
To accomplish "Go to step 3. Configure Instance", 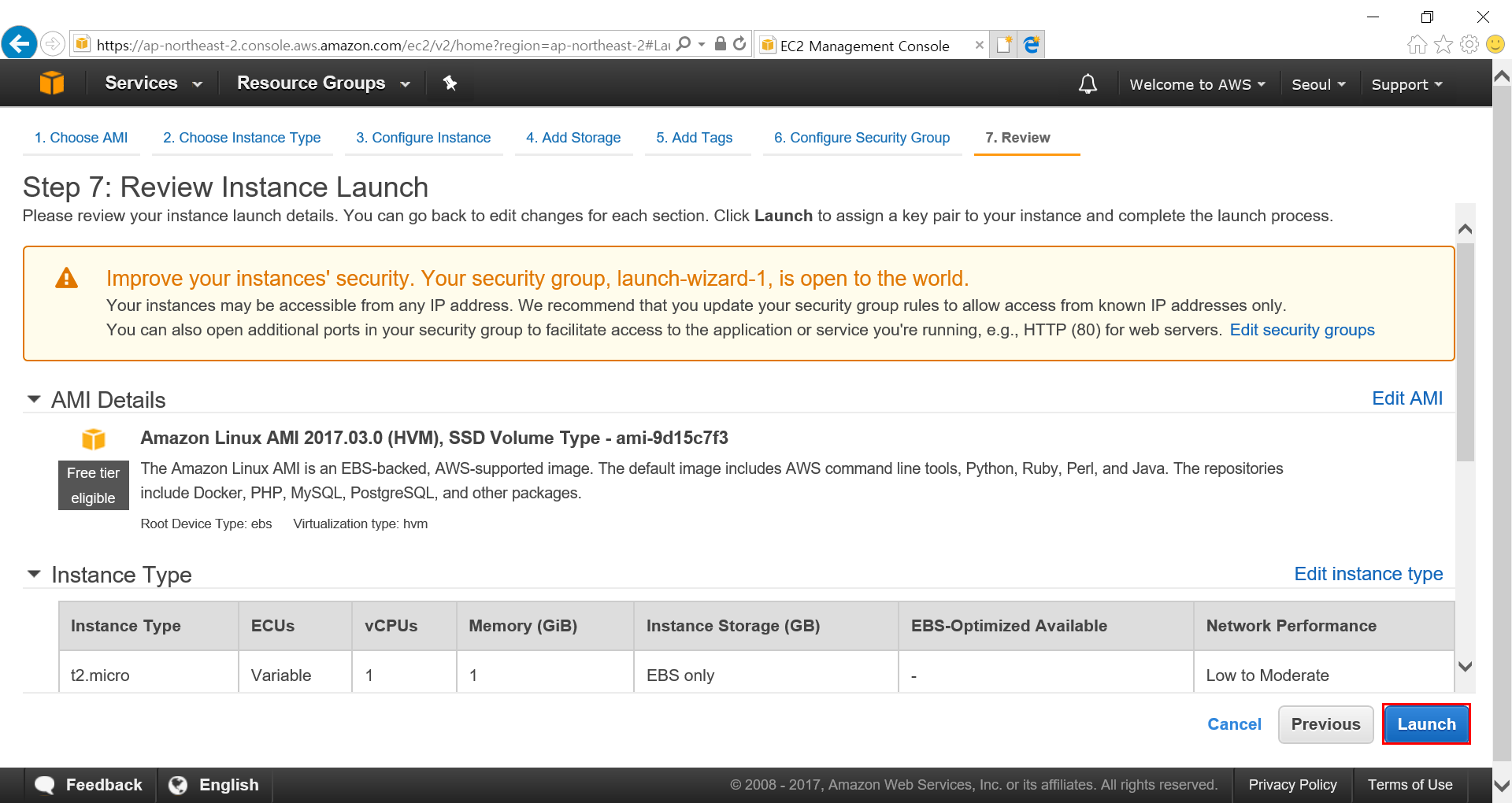I will (423, 138).
